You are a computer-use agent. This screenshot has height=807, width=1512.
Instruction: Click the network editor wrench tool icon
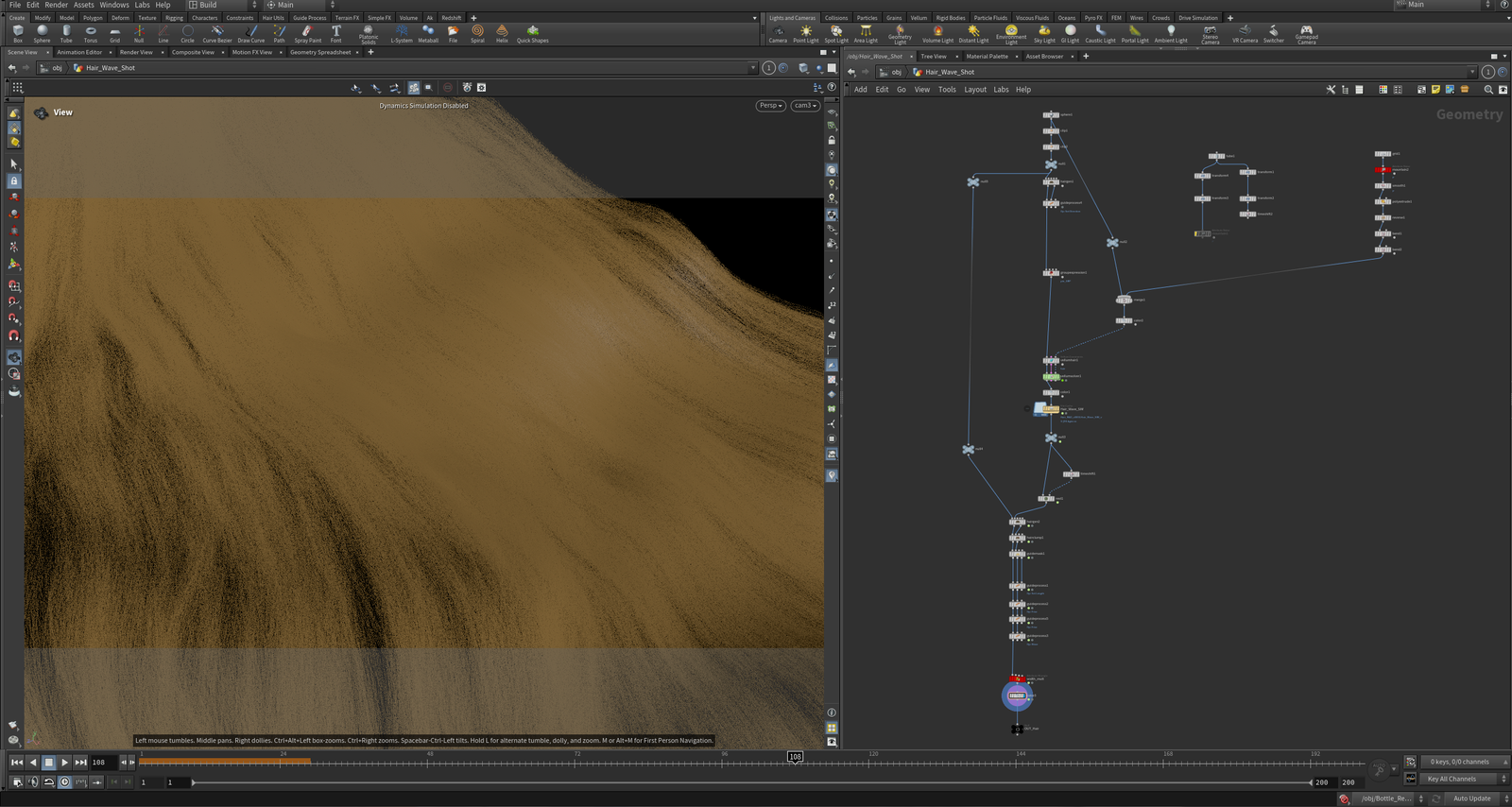pyautogui.click(x=1331, y=90)
